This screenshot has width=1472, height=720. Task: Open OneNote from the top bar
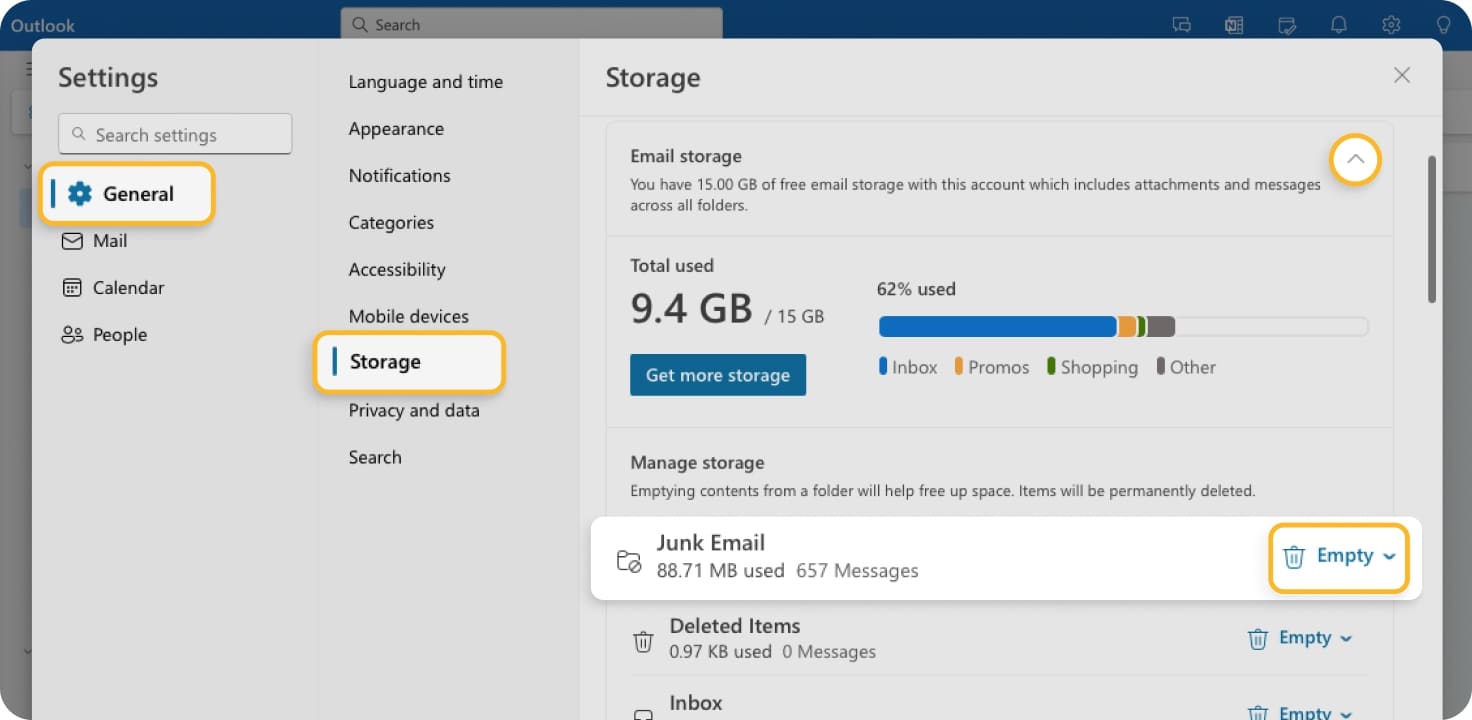[1234, 25]
